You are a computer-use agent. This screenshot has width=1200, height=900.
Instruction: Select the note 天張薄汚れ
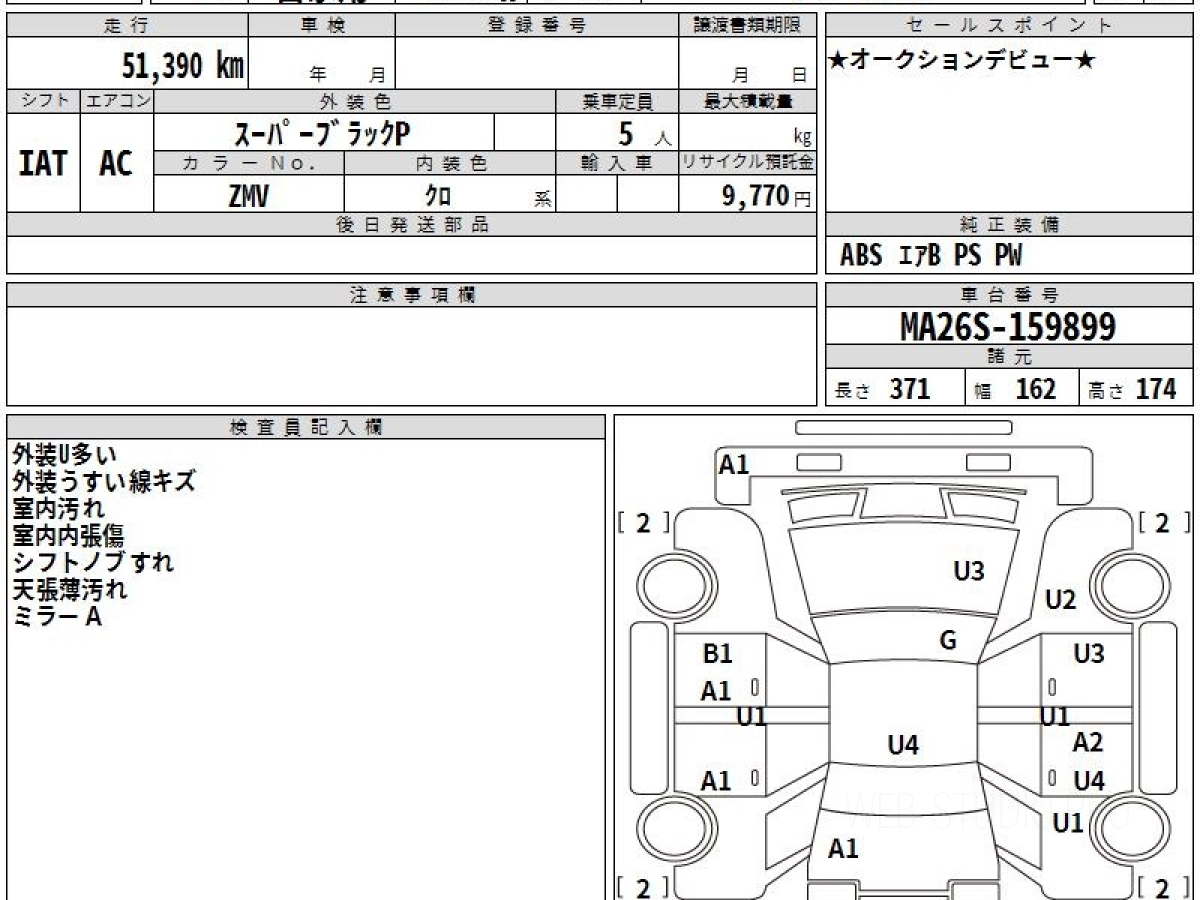(x=70, y=590)
